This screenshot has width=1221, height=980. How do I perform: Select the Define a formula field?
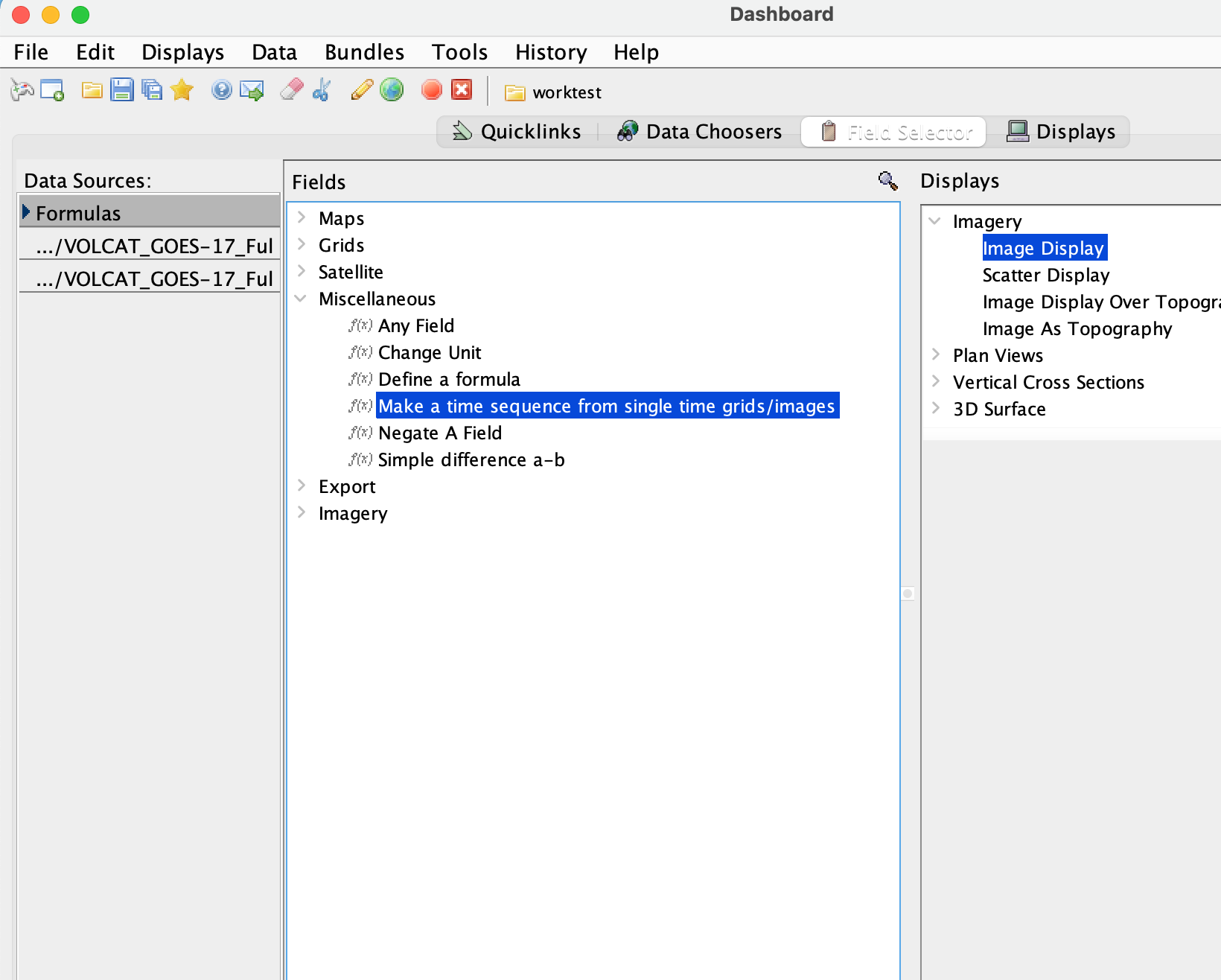[x=449, y=380]
